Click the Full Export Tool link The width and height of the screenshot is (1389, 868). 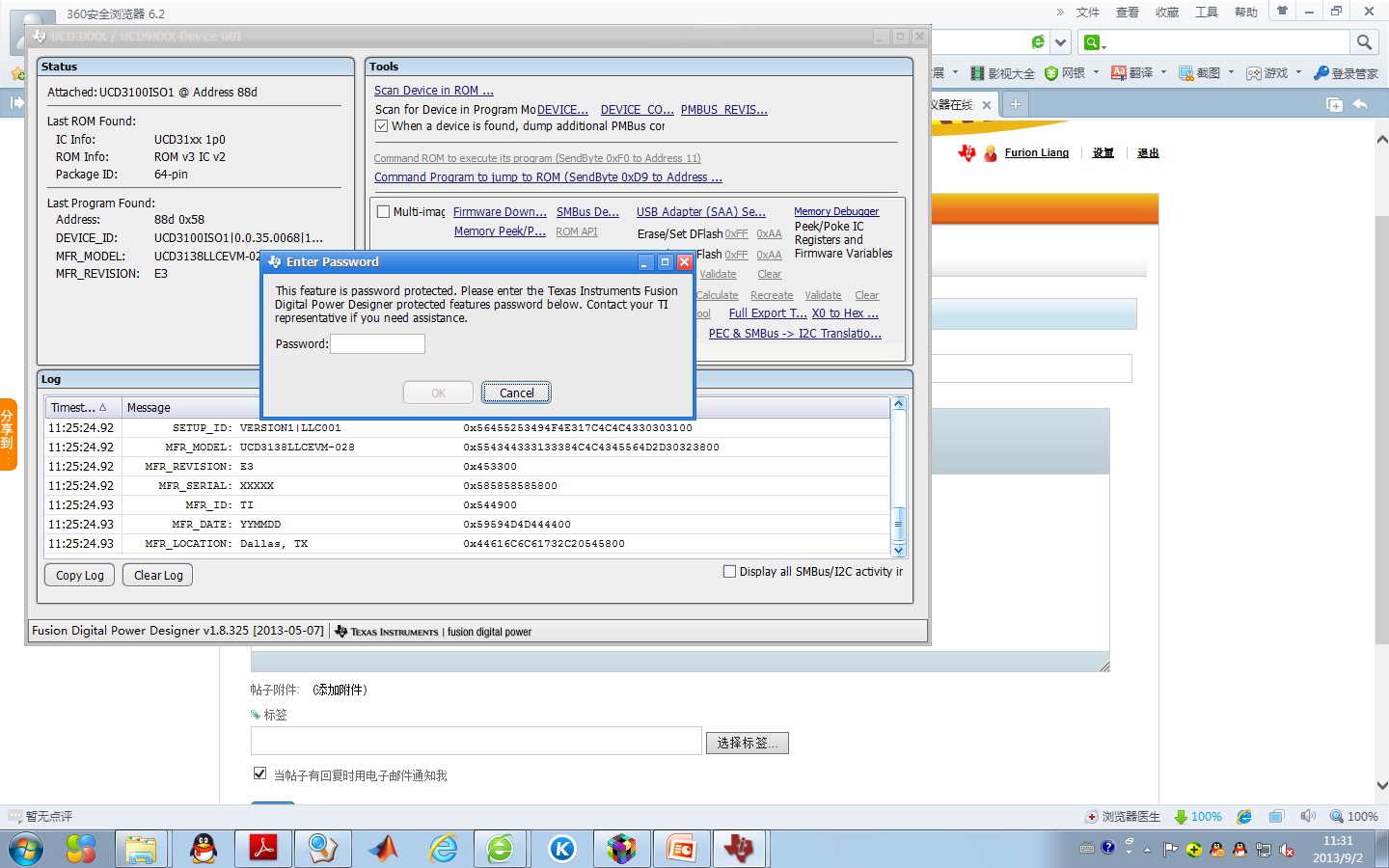click(768, 313)
